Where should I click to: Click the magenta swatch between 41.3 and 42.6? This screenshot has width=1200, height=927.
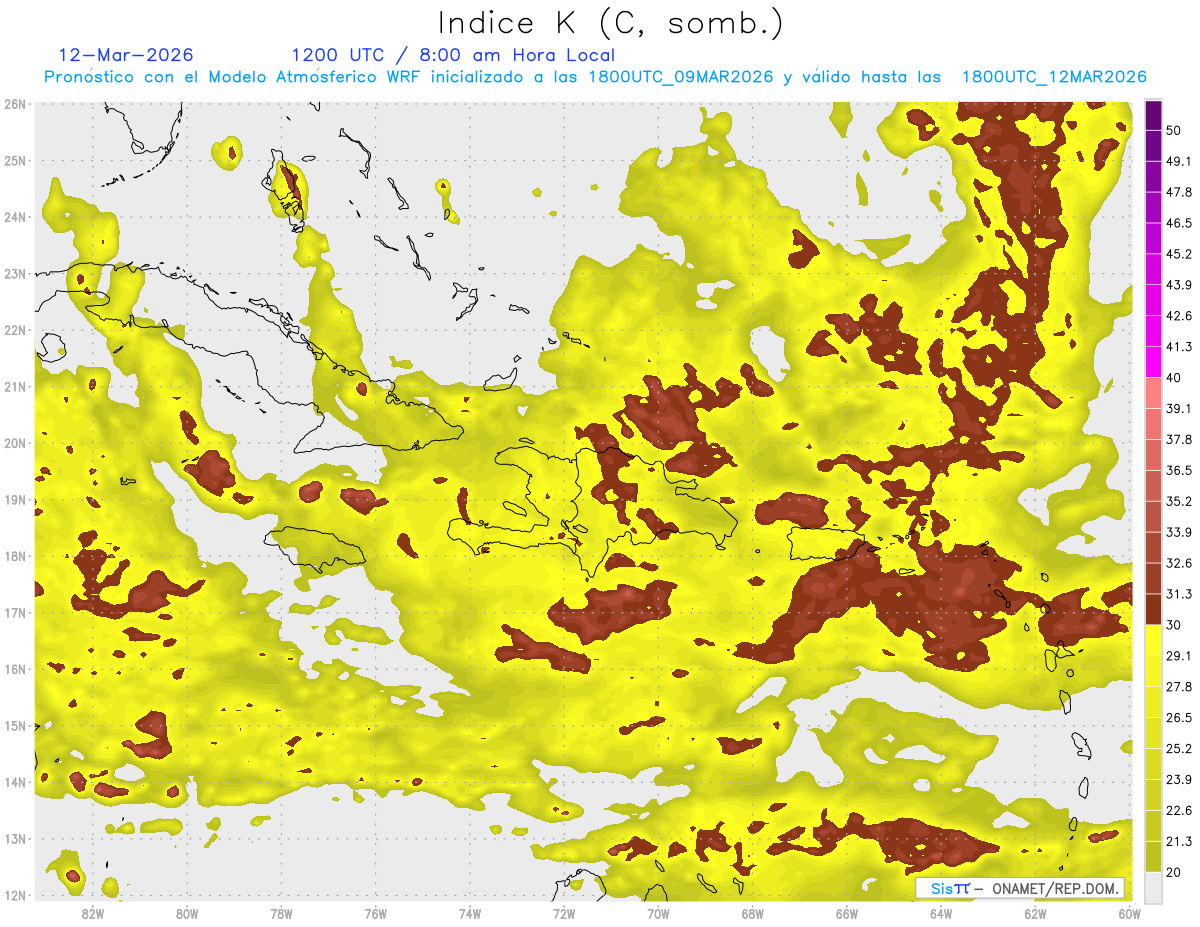pyautogui.click(x=1153, y=331)
